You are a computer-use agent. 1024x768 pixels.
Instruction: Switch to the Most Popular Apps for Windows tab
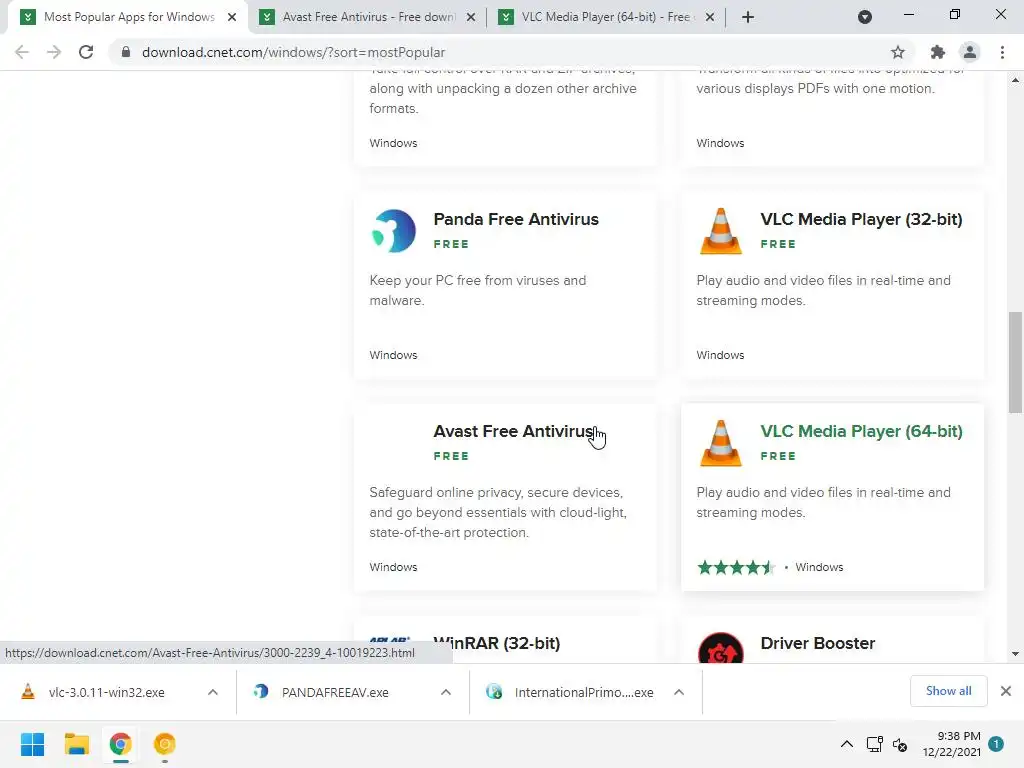coord(128,17)
